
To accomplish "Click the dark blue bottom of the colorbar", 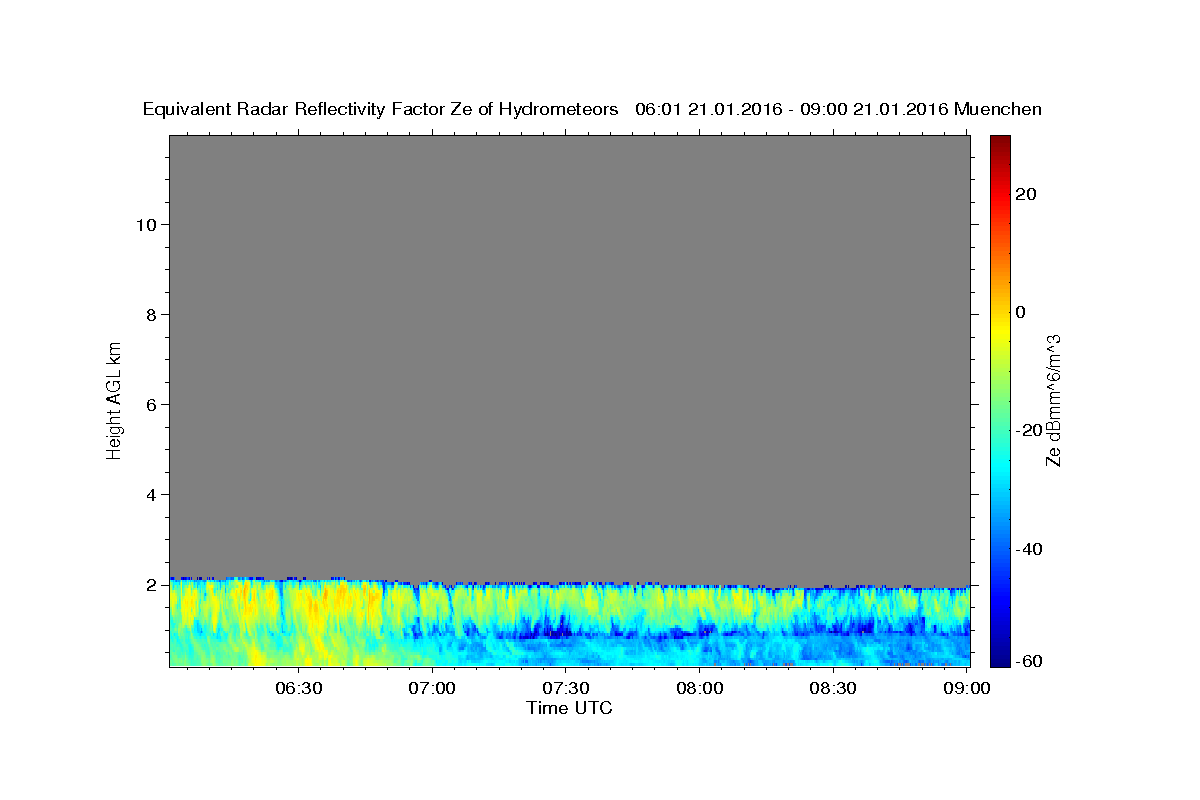I will click(1000, 655).
